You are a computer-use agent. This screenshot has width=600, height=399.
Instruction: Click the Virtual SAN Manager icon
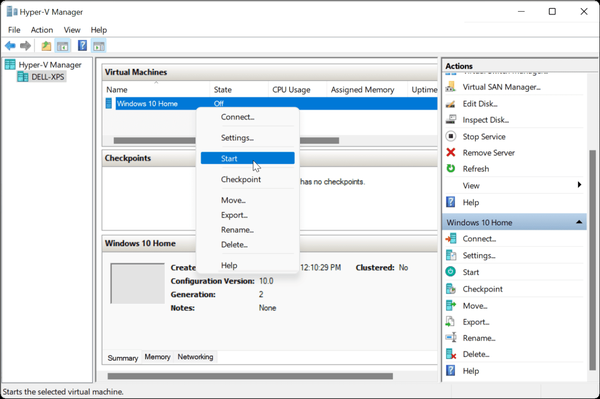(451, 87)
